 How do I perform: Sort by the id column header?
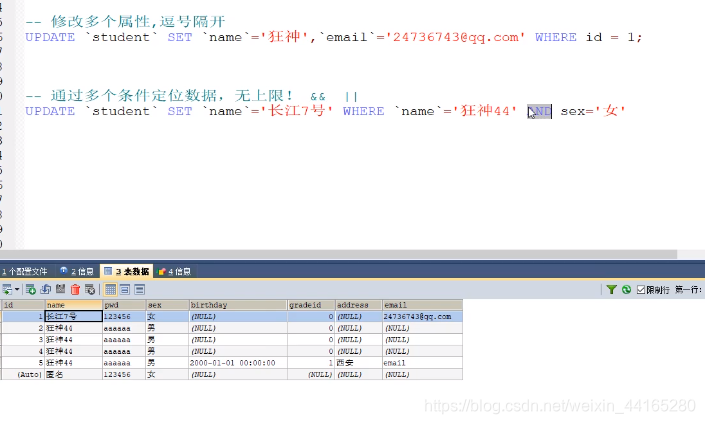click(x=23, y=305)
